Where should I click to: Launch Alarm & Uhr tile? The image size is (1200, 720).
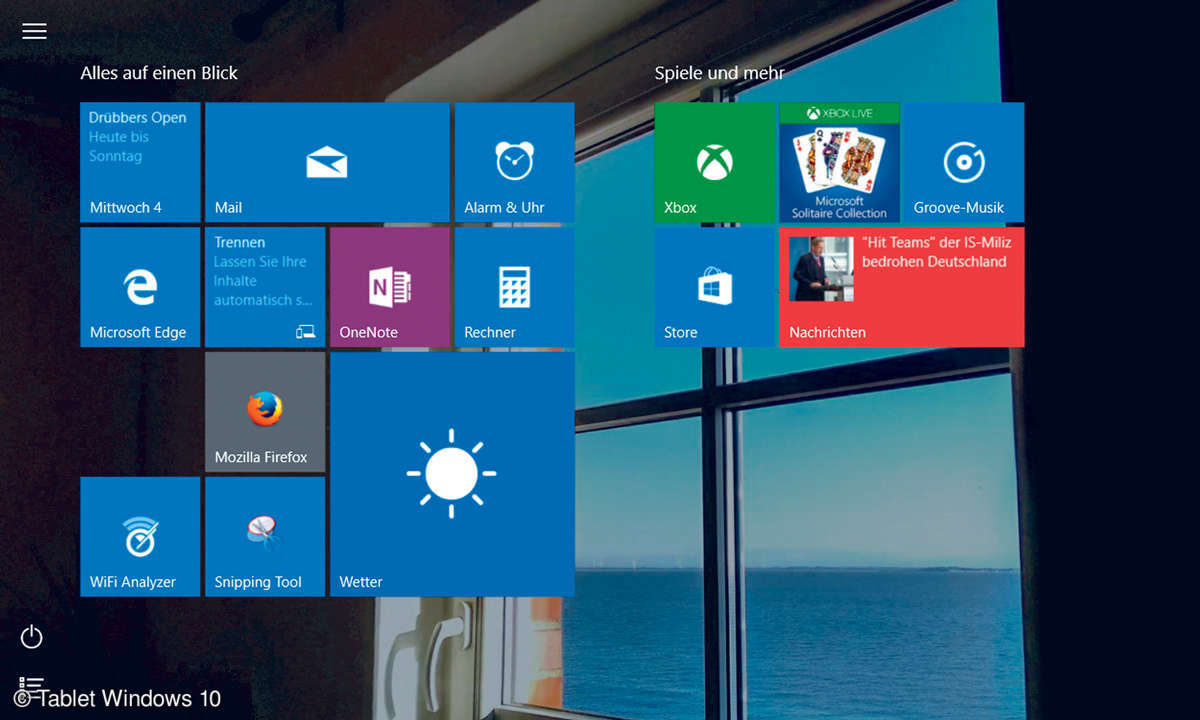pyautogui.click(x=514, y=162)
